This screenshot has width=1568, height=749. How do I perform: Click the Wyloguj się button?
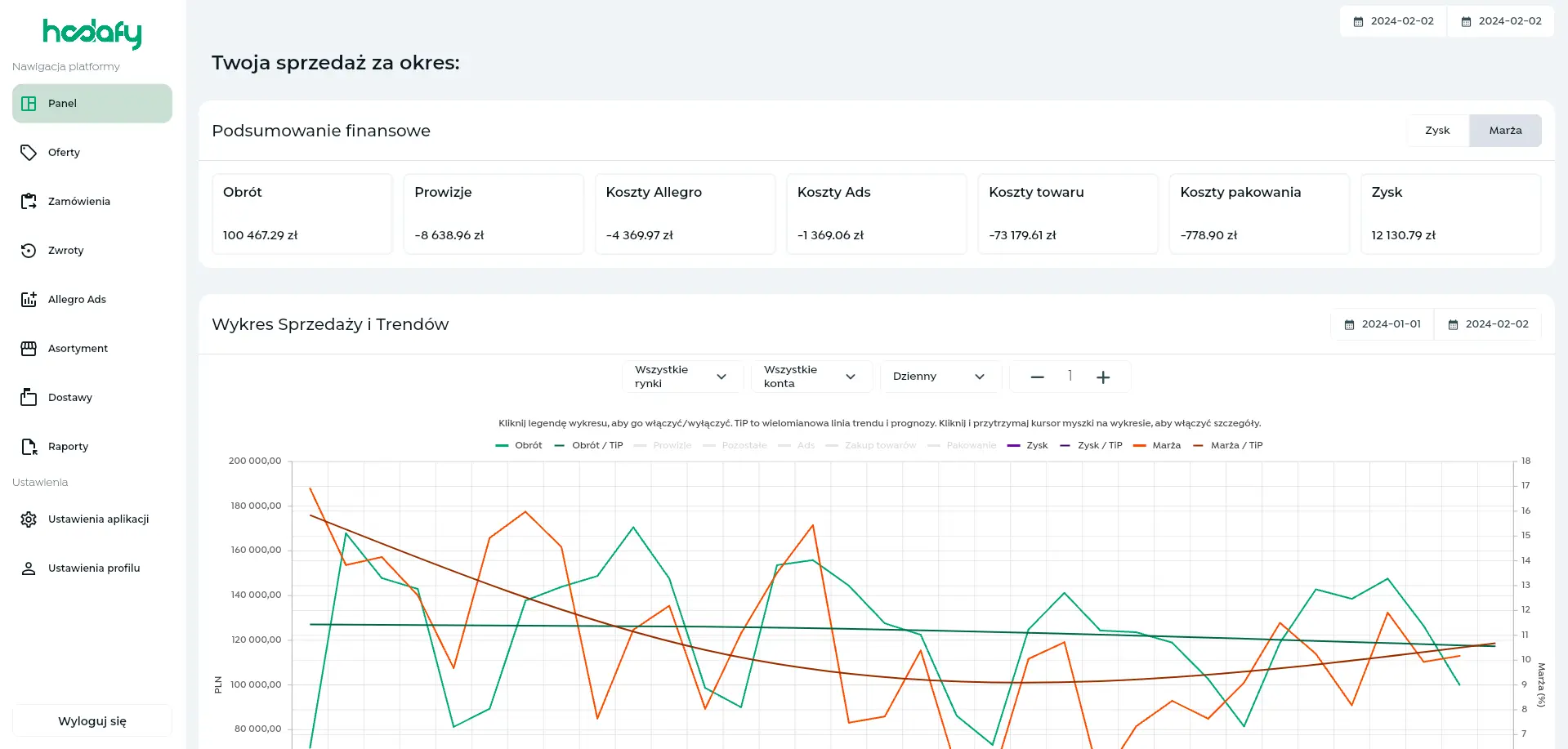[x=92, y=721]
